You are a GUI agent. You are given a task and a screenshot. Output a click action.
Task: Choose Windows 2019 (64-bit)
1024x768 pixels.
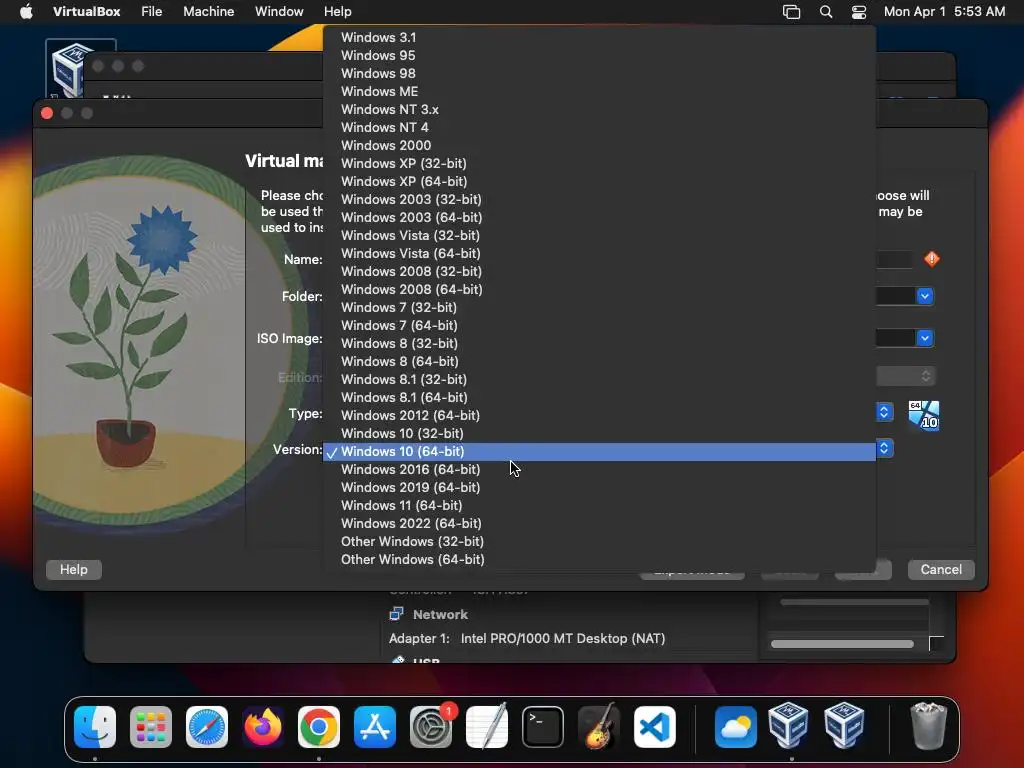point(599,487)
